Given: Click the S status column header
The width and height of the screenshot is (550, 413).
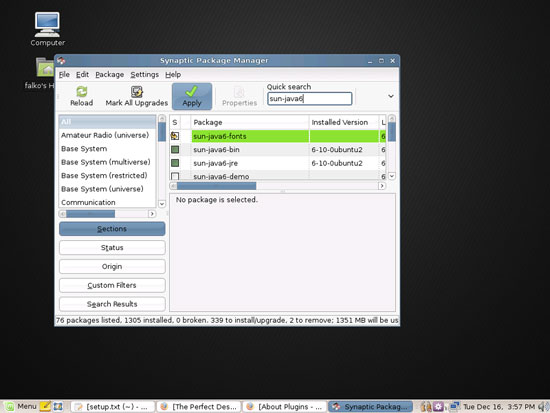Looking at the screenshot, I should (x=175, y=122).
